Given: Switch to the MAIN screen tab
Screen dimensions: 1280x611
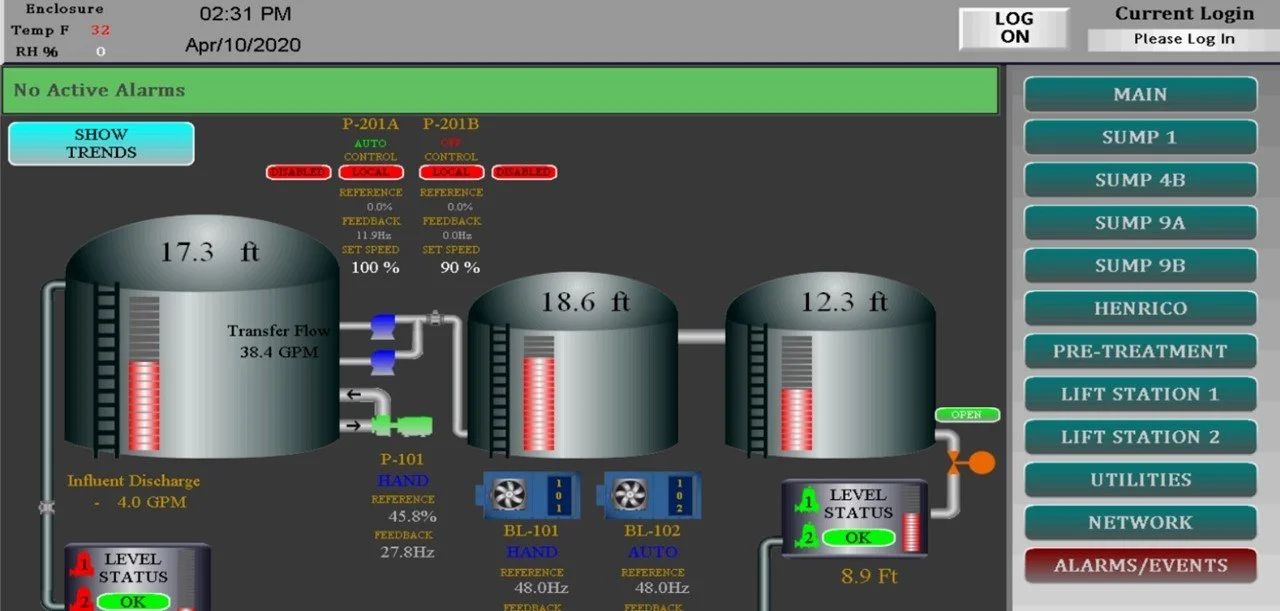Looking at the screenshot, I should [1139, 94].
